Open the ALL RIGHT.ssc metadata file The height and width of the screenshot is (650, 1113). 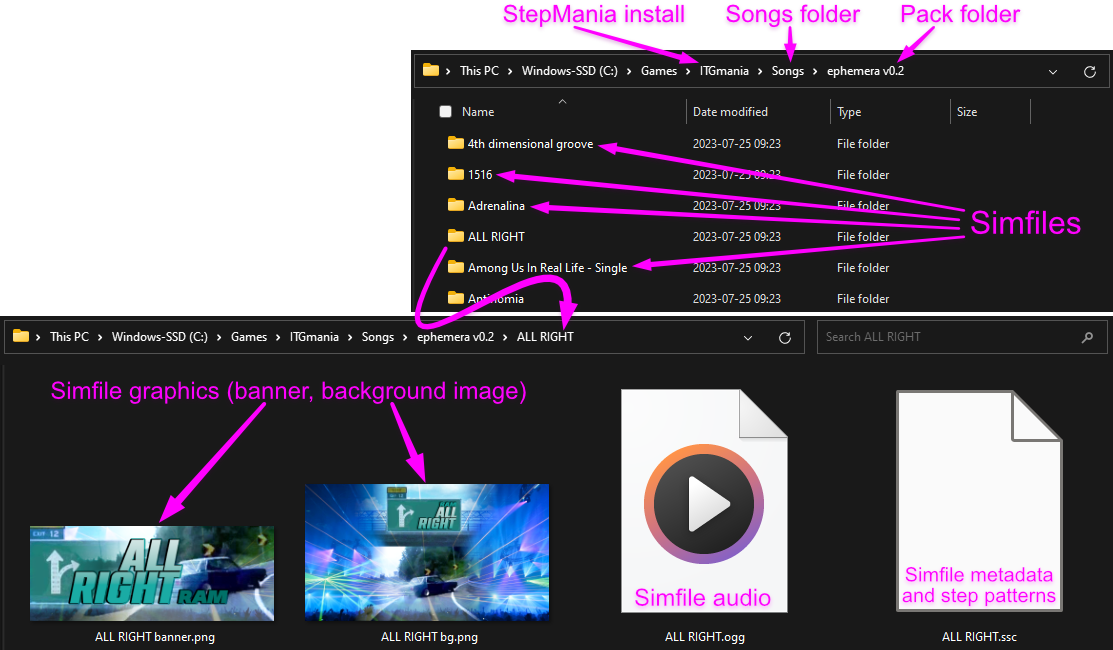point(978,500)
